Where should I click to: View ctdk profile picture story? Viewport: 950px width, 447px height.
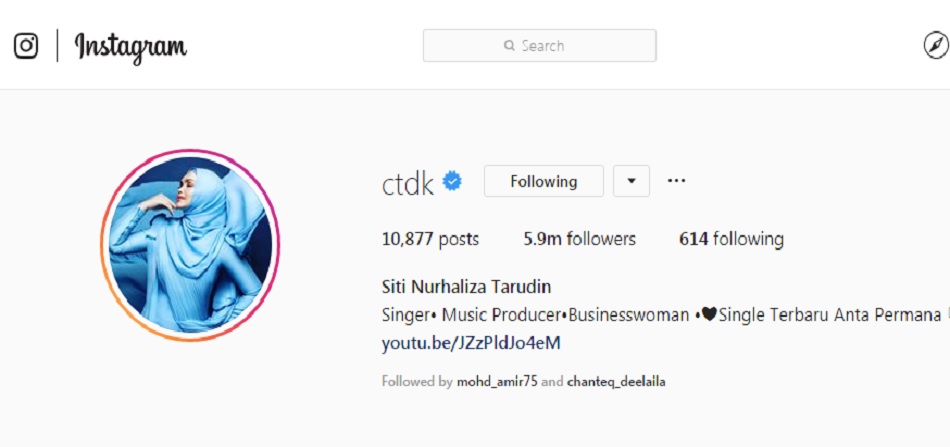(190, 245)
